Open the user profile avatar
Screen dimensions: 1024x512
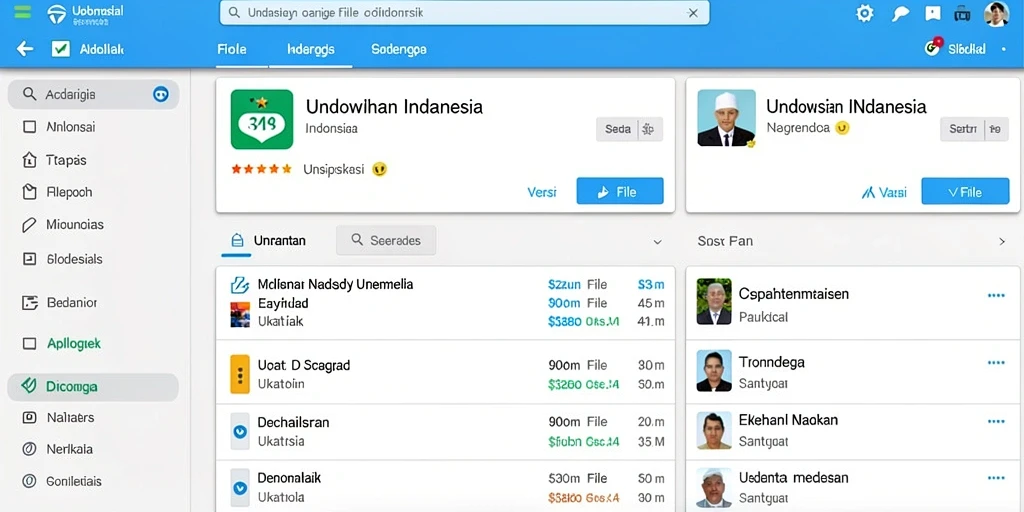[996, 14]
